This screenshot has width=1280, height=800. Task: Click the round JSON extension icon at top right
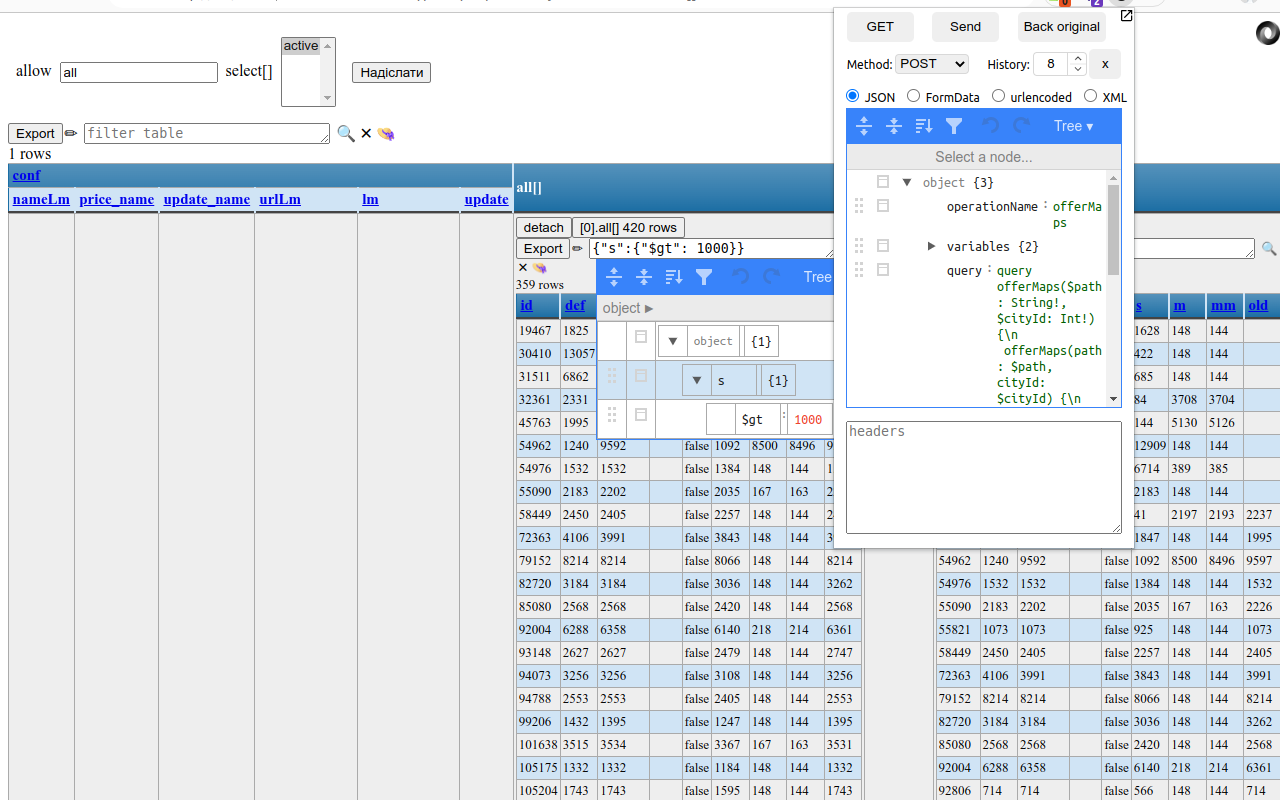[1267, 33]
